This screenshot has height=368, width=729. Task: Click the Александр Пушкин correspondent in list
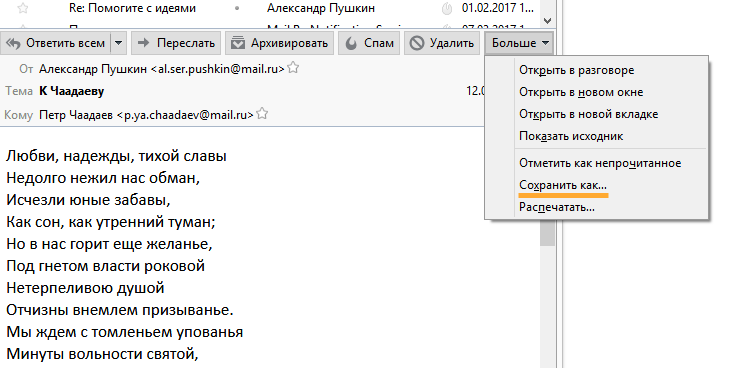(321, 8)
